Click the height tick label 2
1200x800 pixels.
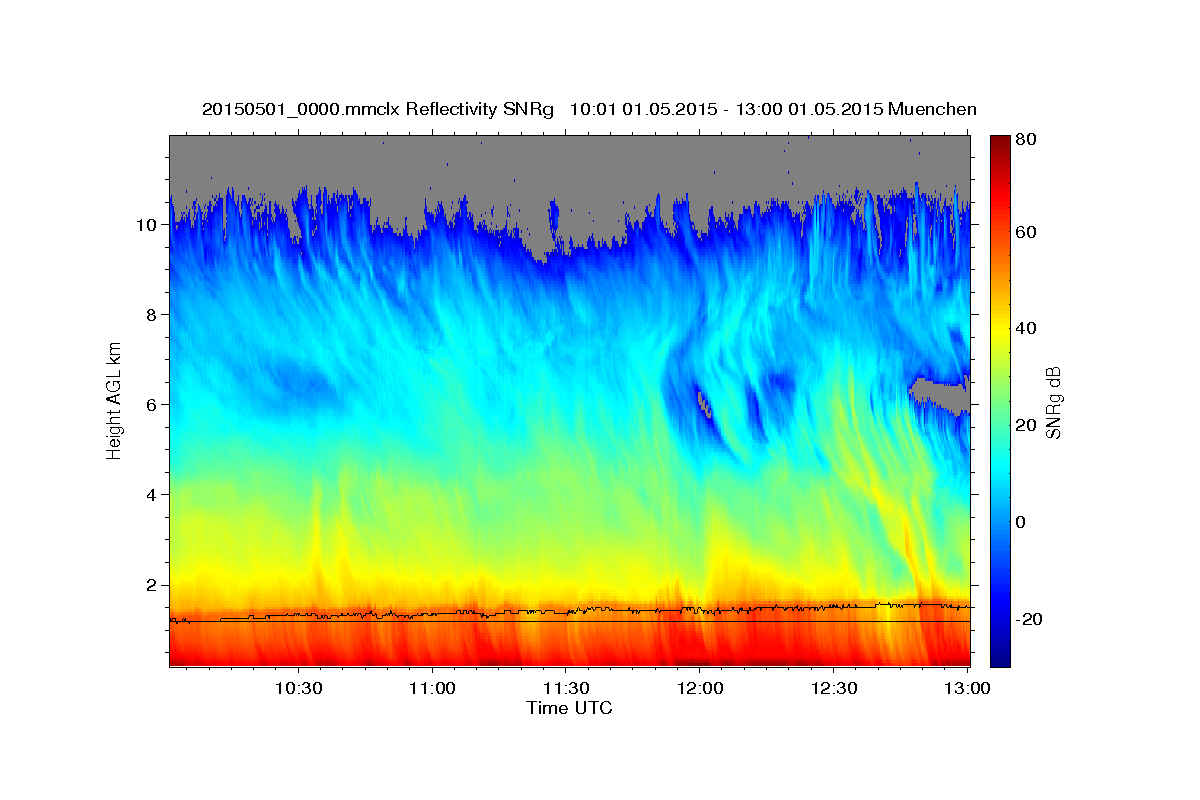pos(152,585)
